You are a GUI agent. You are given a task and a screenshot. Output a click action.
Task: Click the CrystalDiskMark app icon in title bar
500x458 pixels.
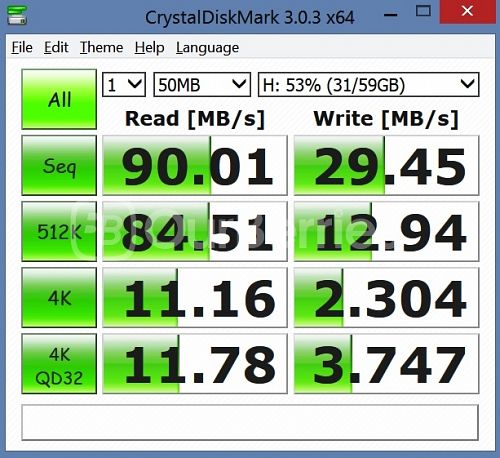[x=17, y=14]
